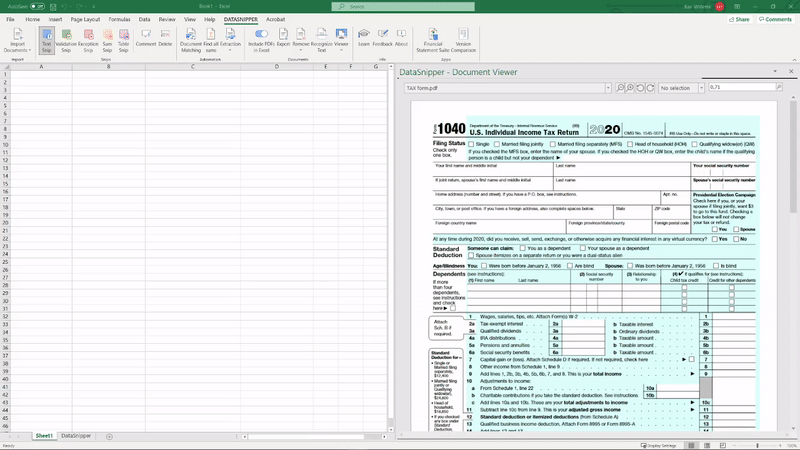Pick the Sum Snip tool

(x=107, y=40)
